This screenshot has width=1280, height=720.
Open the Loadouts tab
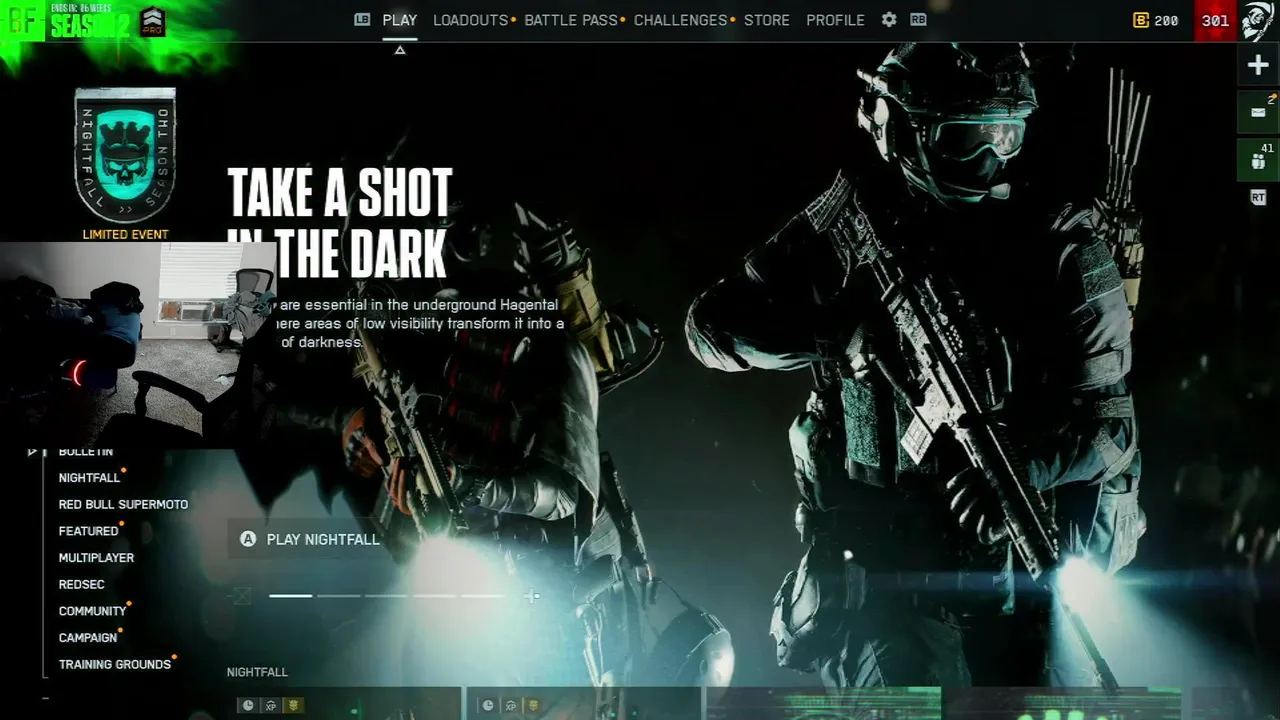point(471,20)
